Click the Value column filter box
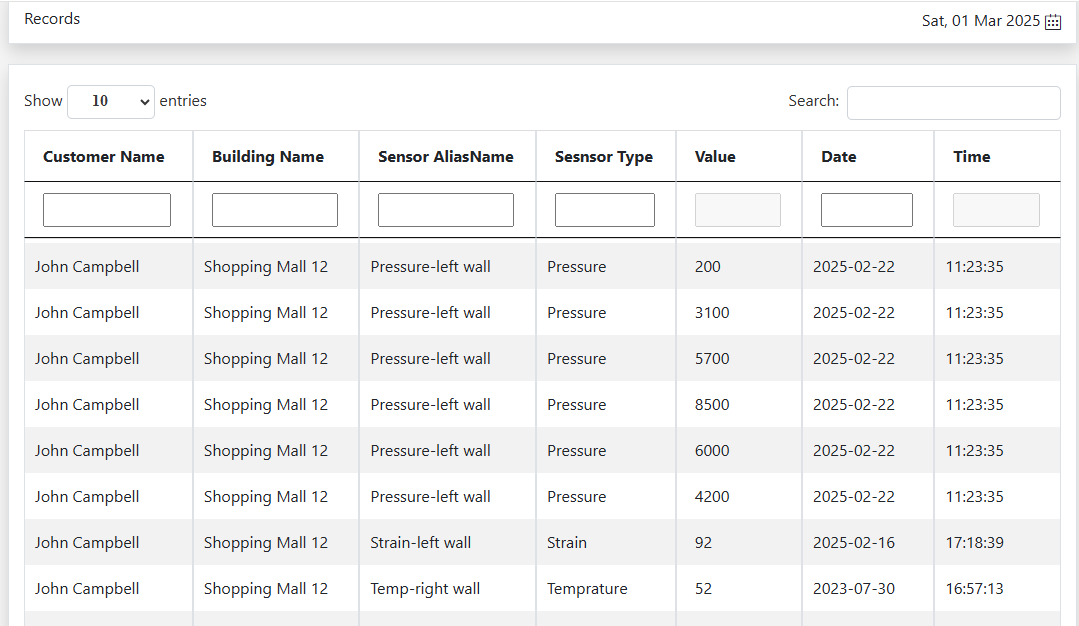1079x626 pixels. [738, 210]
